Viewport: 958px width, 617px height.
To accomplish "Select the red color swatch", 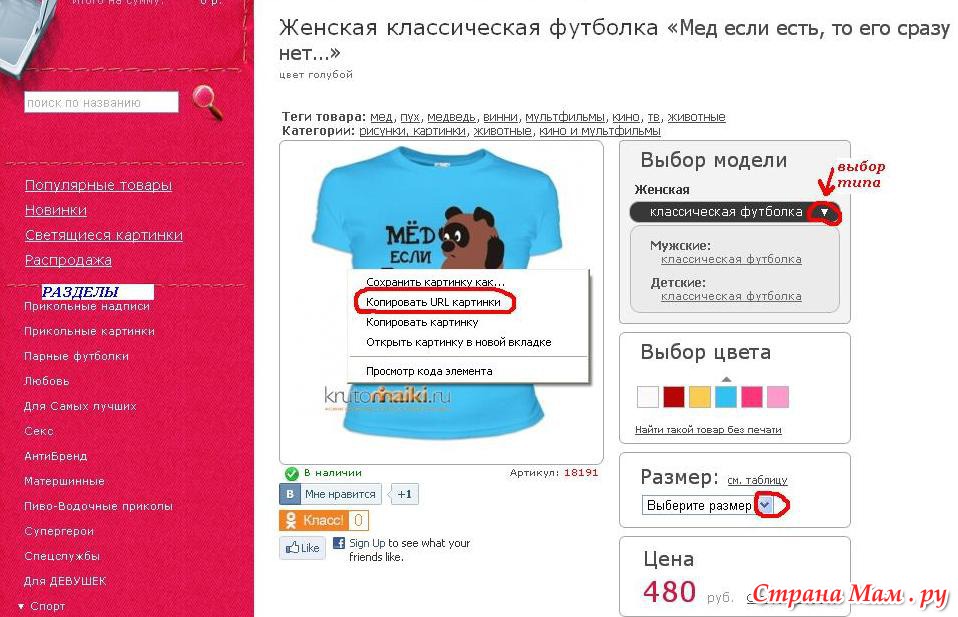I will 674,397.
